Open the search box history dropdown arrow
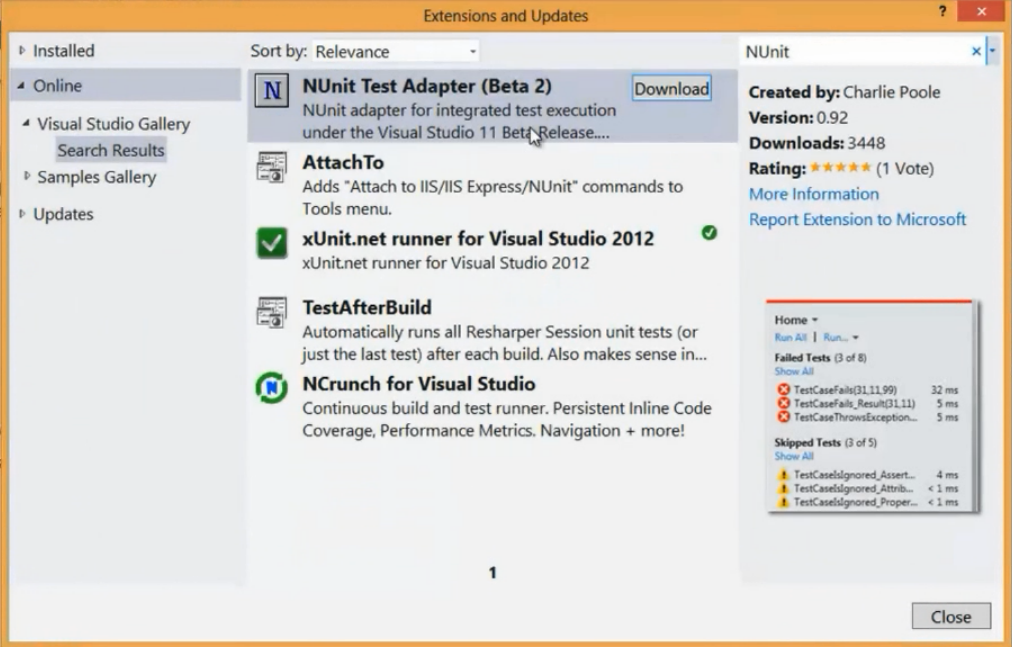 993,50
